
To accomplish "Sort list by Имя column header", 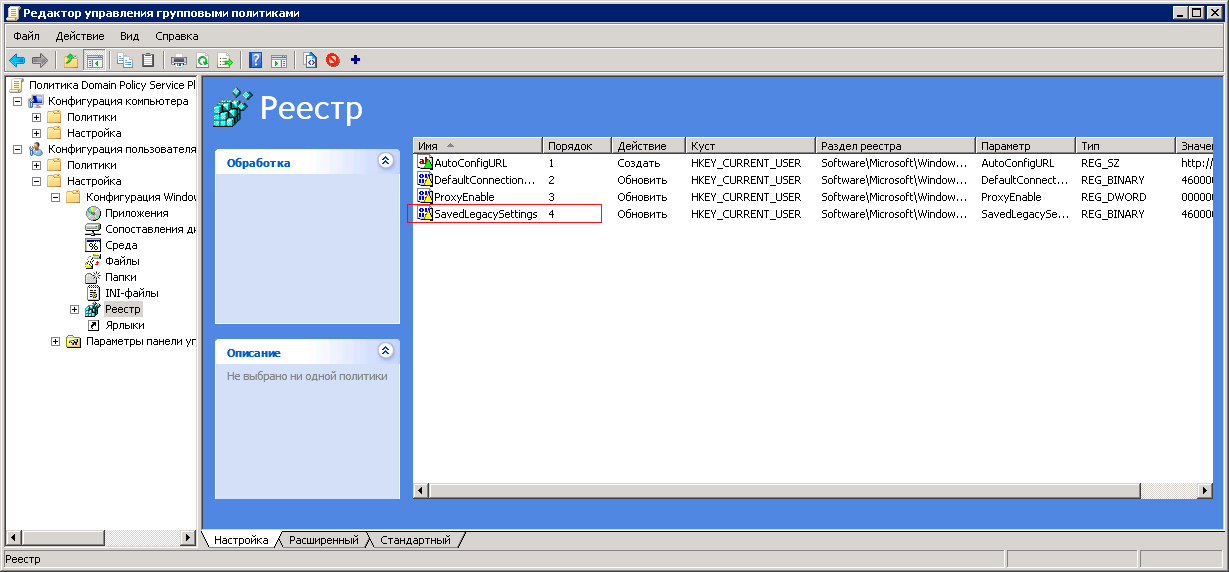I will click(x=478, y=146).
